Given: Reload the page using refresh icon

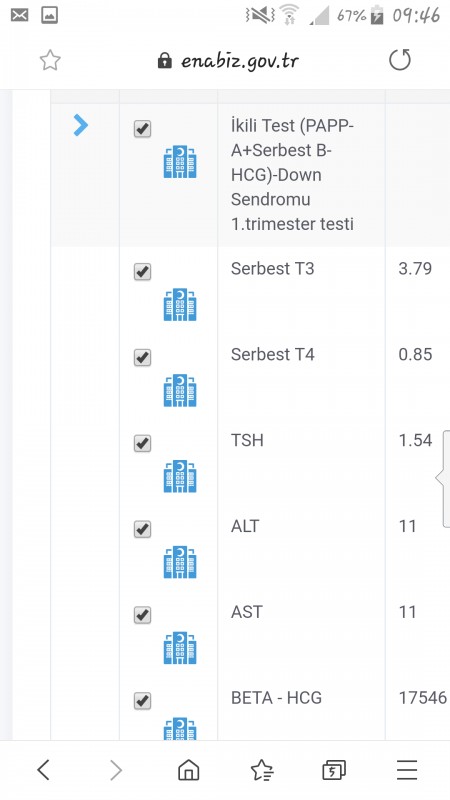Looking at the screenshot, I should tap(399, 60).
